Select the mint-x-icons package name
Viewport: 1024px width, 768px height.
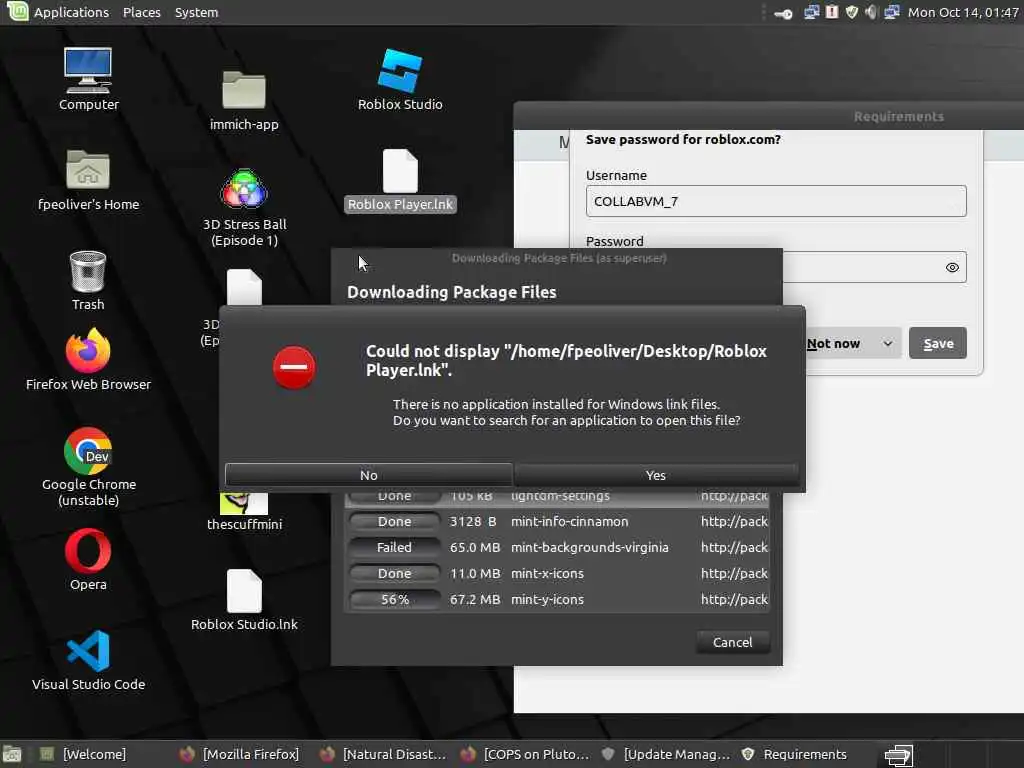(547, 573)
